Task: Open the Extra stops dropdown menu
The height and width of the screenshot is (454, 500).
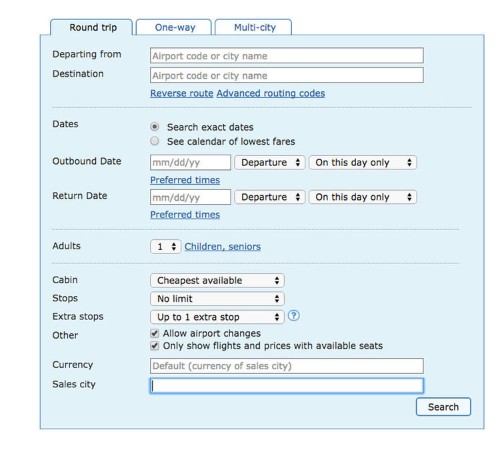Action: click(217, 317)
